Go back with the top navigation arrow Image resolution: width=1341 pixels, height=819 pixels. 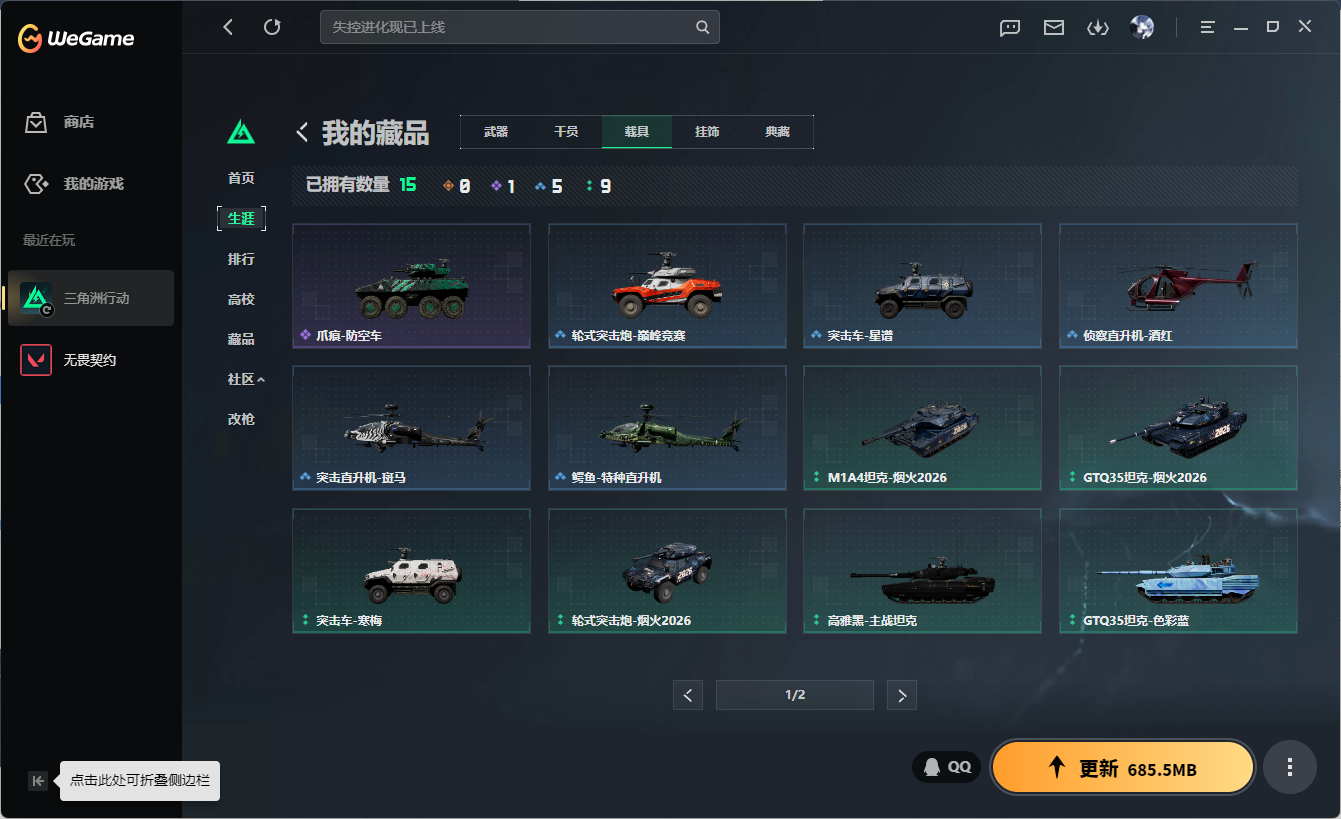(228, 27)
